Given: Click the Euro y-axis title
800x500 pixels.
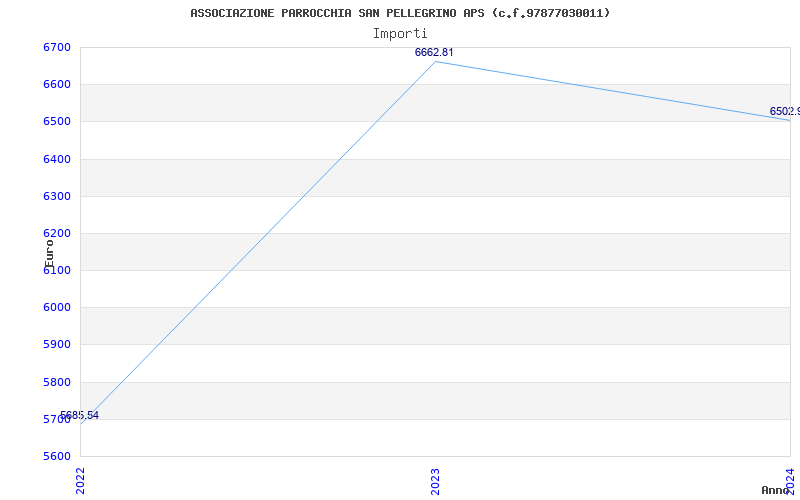Looking at the screenshot, I should click(49, 254).
